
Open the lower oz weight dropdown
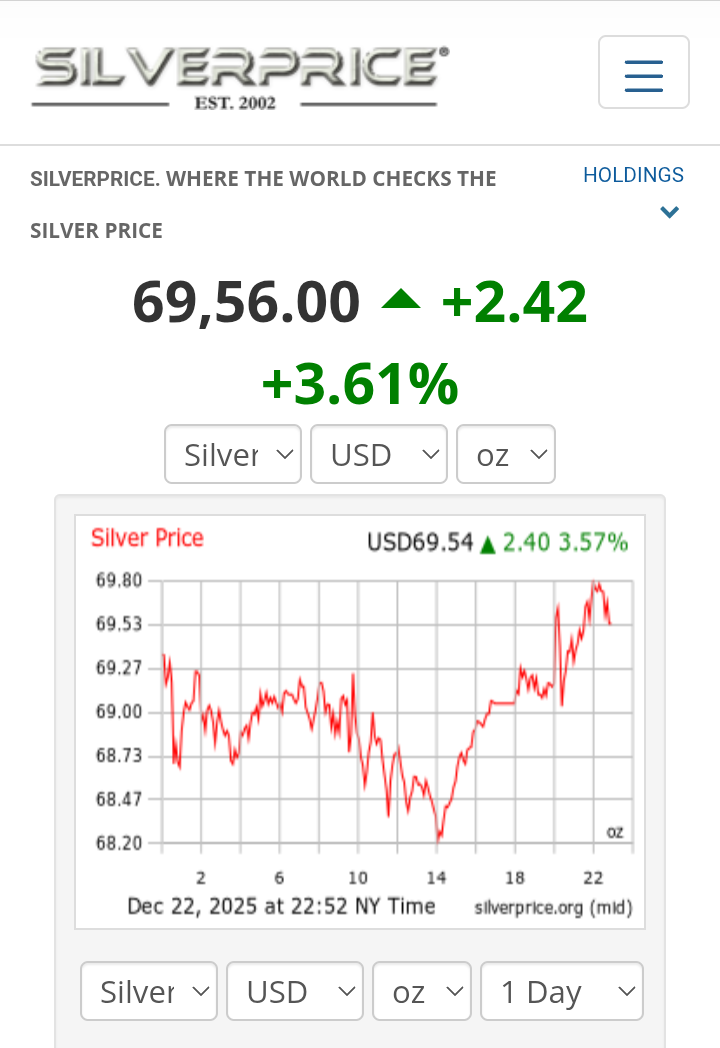tap(421, 992)
